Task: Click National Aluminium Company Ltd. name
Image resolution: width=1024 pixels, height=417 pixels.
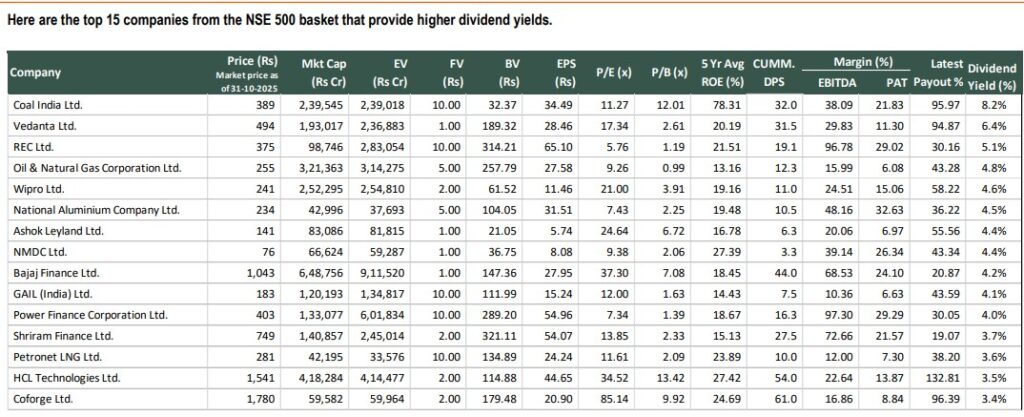Action: 94,210
